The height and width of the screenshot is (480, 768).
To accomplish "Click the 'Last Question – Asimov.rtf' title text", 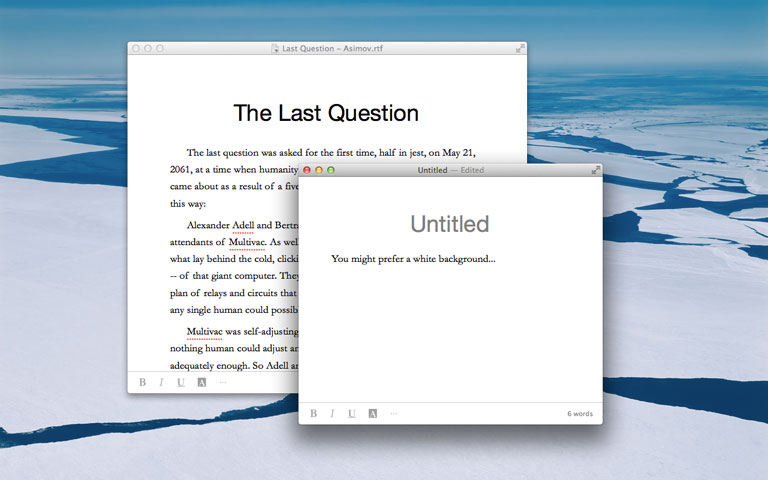I will [x=333, y=48].
